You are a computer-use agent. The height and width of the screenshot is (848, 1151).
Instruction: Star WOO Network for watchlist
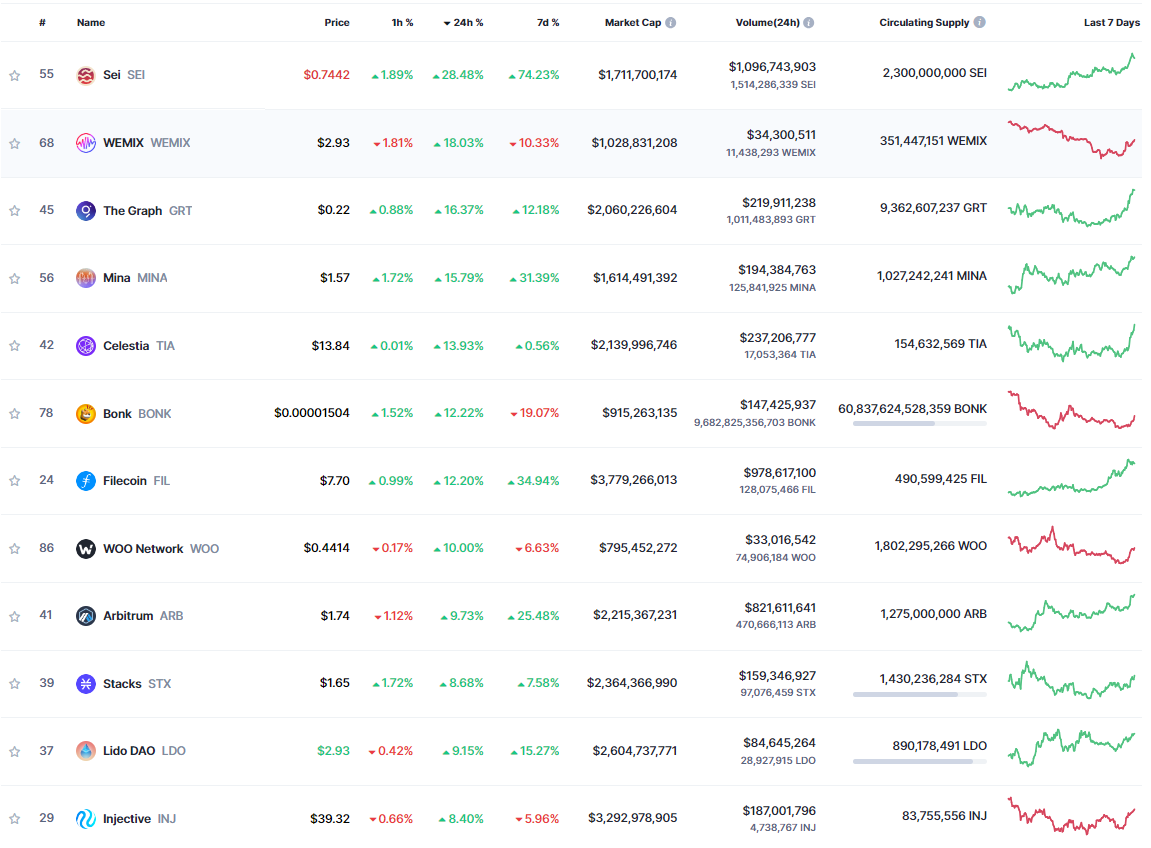15,549
